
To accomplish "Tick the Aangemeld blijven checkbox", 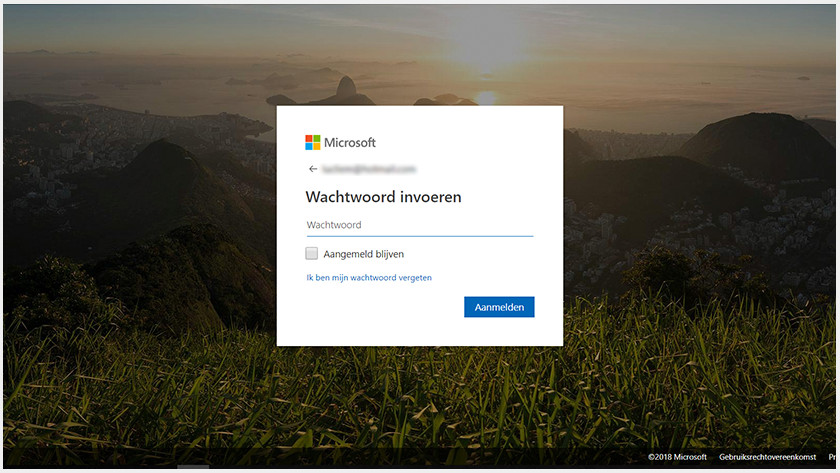I will pyautogui.click(x=312, y=254).
